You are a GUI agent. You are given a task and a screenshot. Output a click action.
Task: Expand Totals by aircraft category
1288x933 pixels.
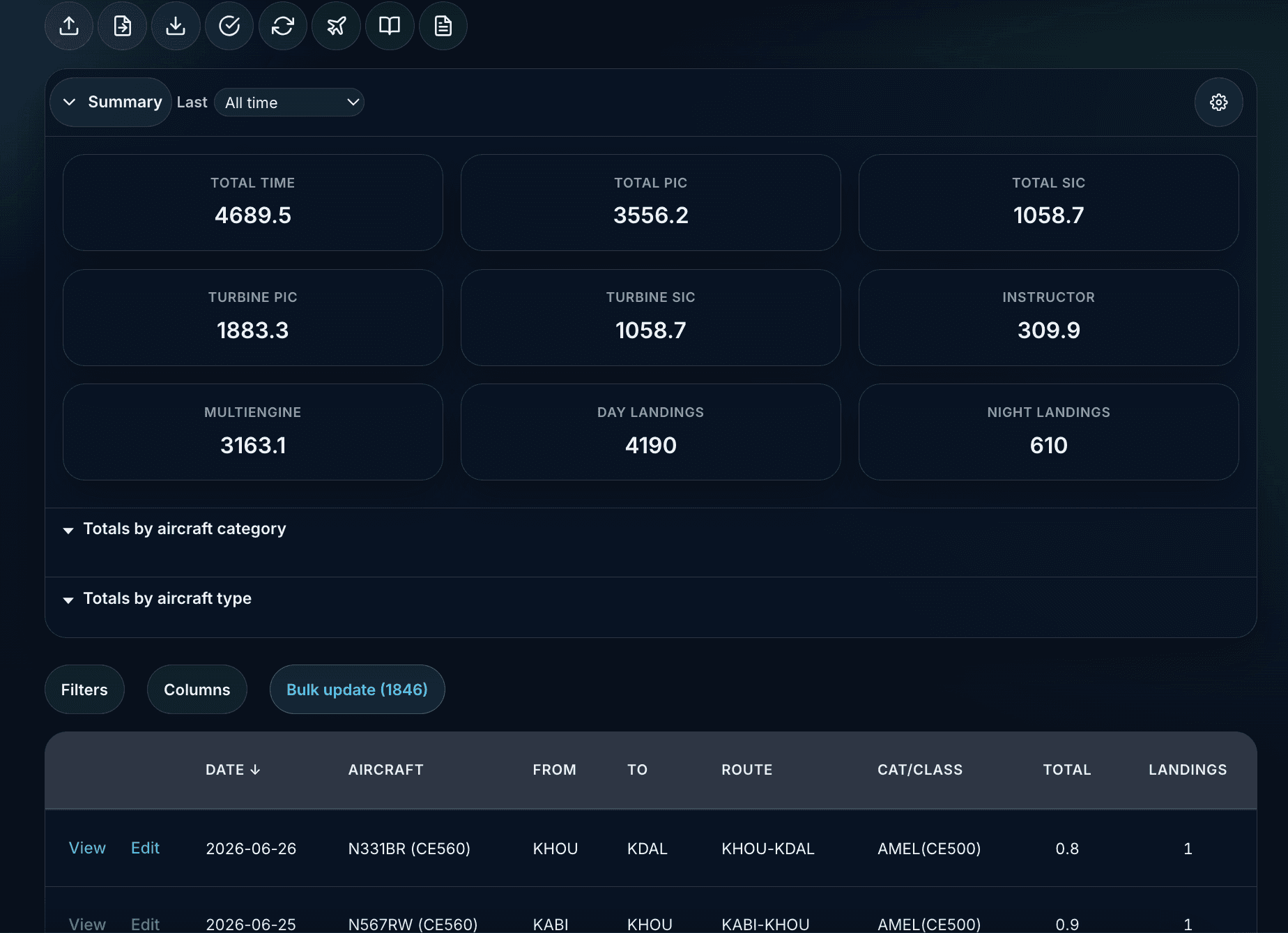[175, 529]
